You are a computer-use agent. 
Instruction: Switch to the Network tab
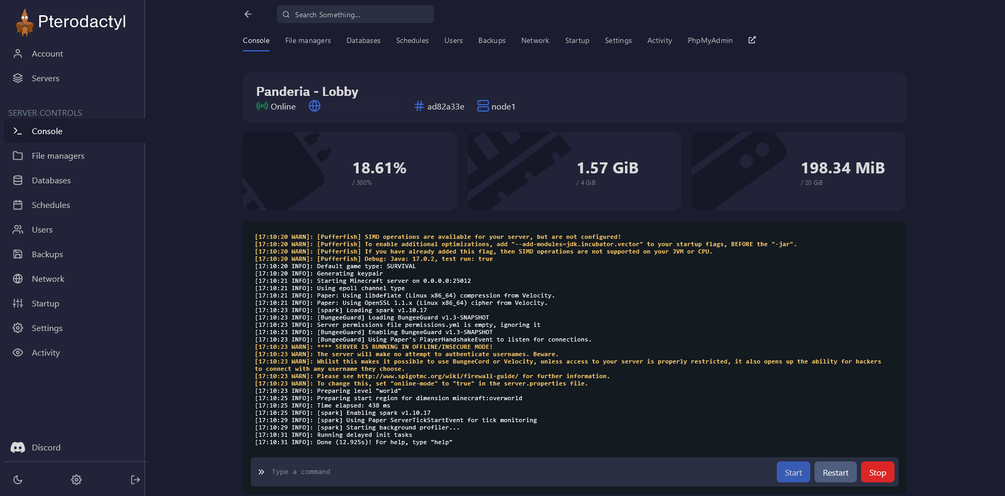(535, 40)
